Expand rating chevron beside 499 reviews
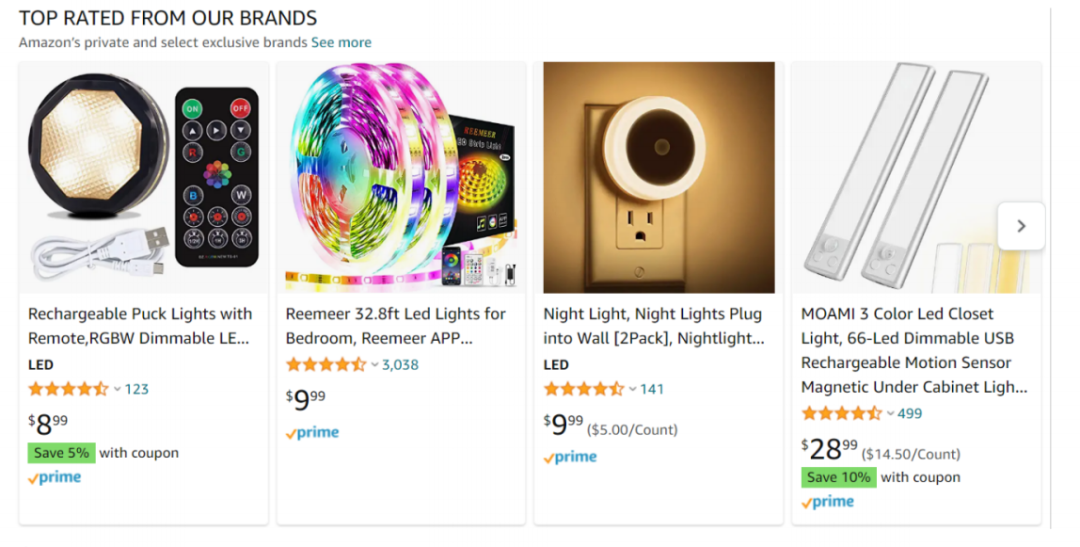The height and width of the screenshot is (547, 1080). click(x=890, y=414)
